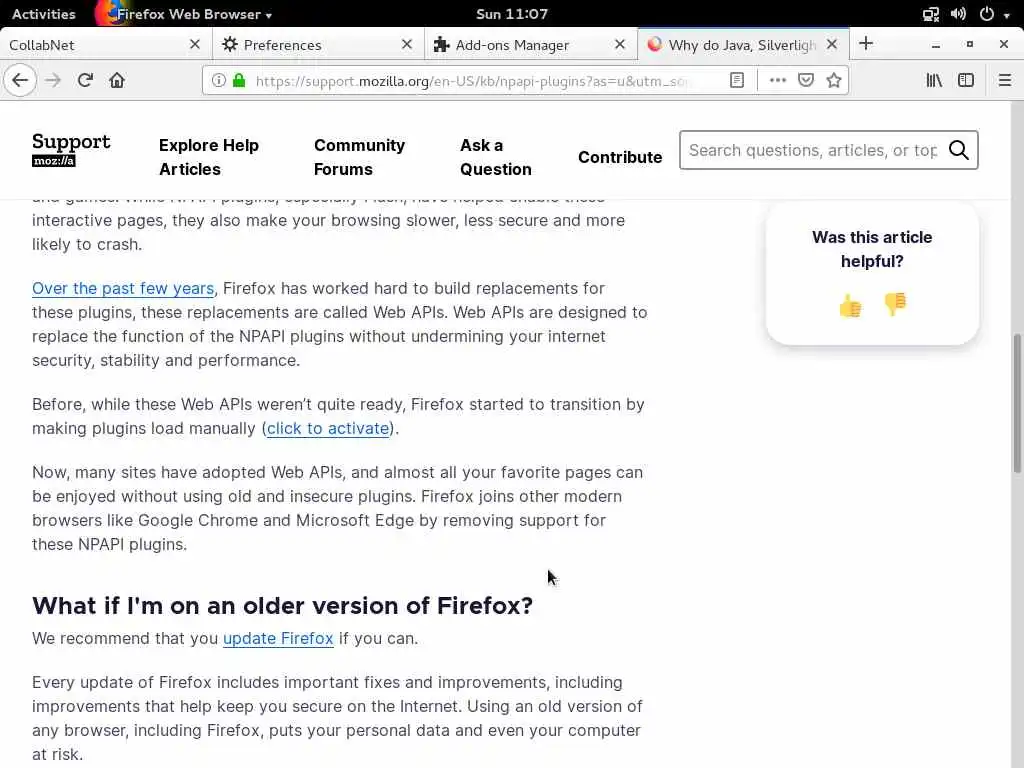Open page actions three-dots menu
This screenshot has height=768, width=1024.
777,80
